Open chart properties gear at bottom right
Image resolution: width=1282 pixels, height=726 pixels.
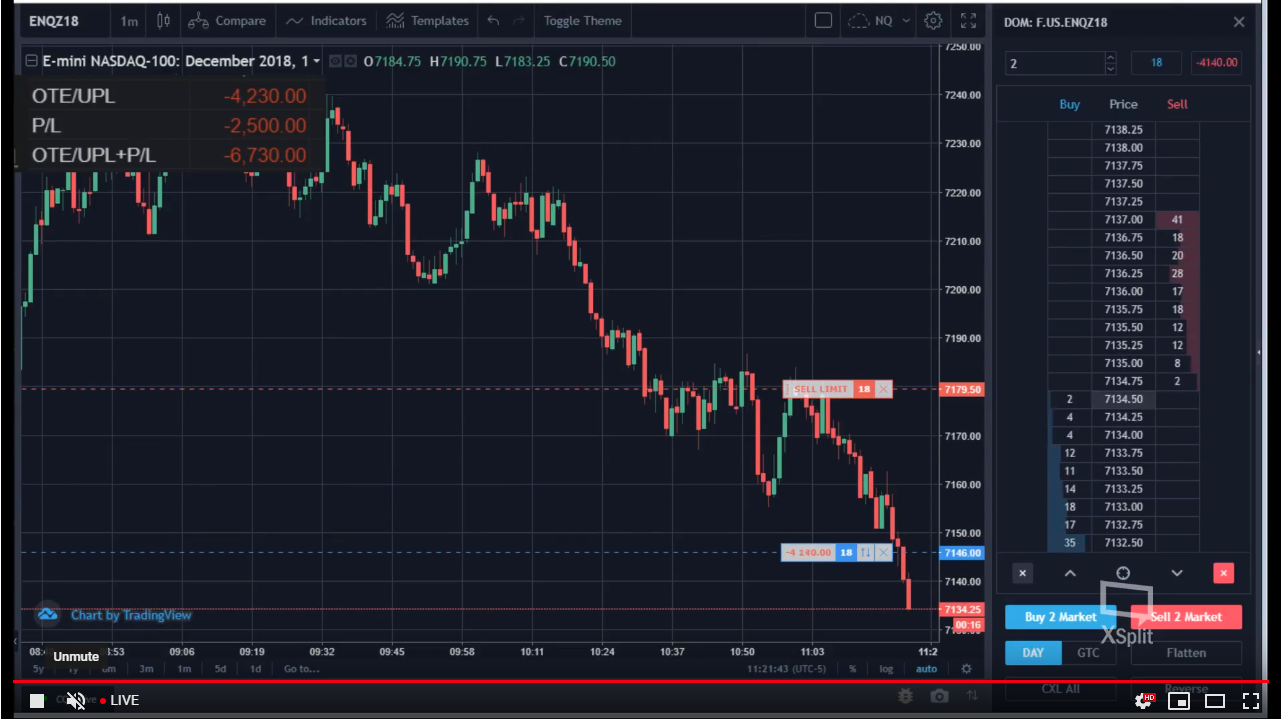tap(966, 669)
